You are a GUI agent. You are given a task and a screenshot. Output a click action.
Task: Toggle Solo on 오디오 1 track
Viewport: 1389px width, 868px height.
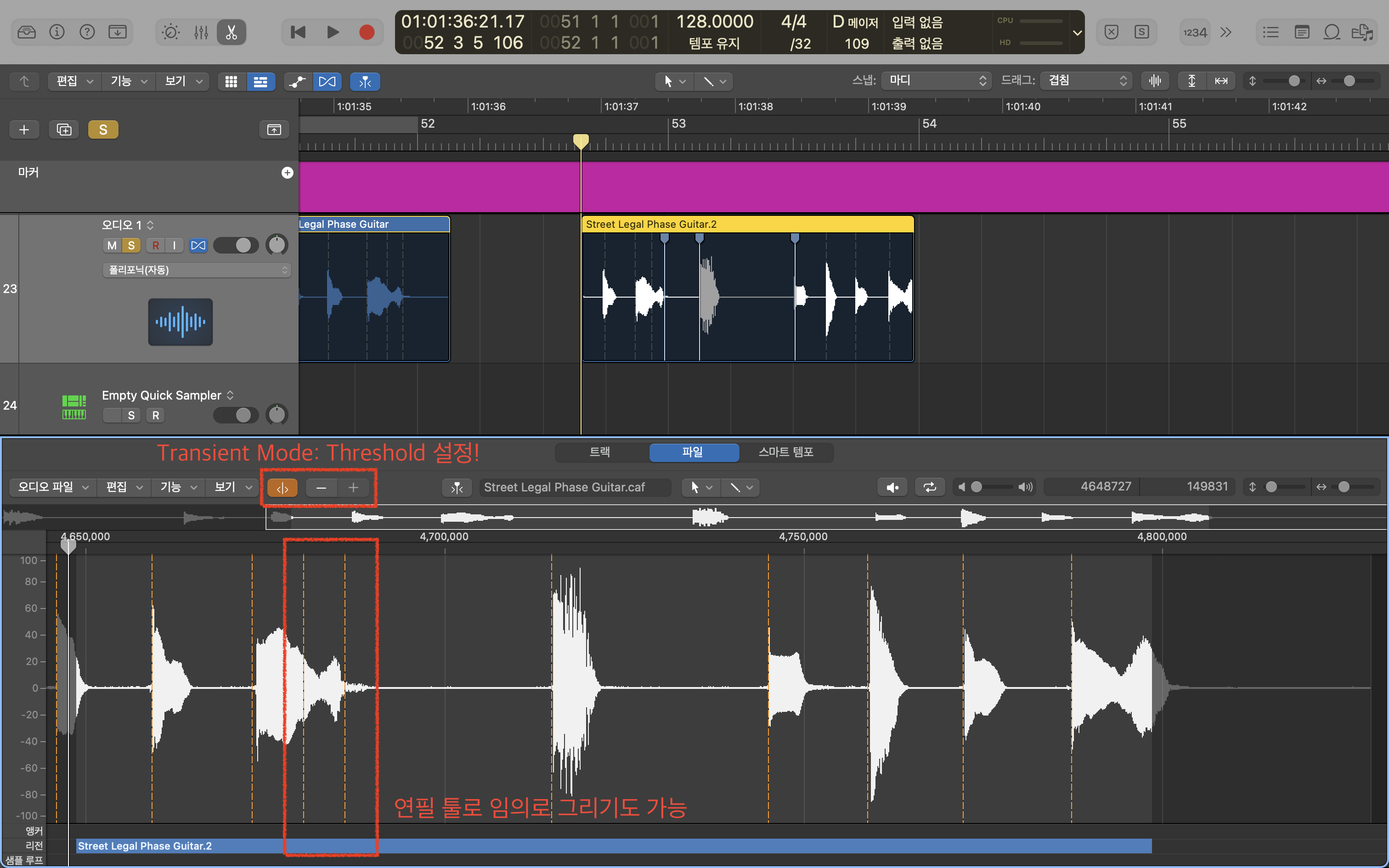click(x=131, y=246)
